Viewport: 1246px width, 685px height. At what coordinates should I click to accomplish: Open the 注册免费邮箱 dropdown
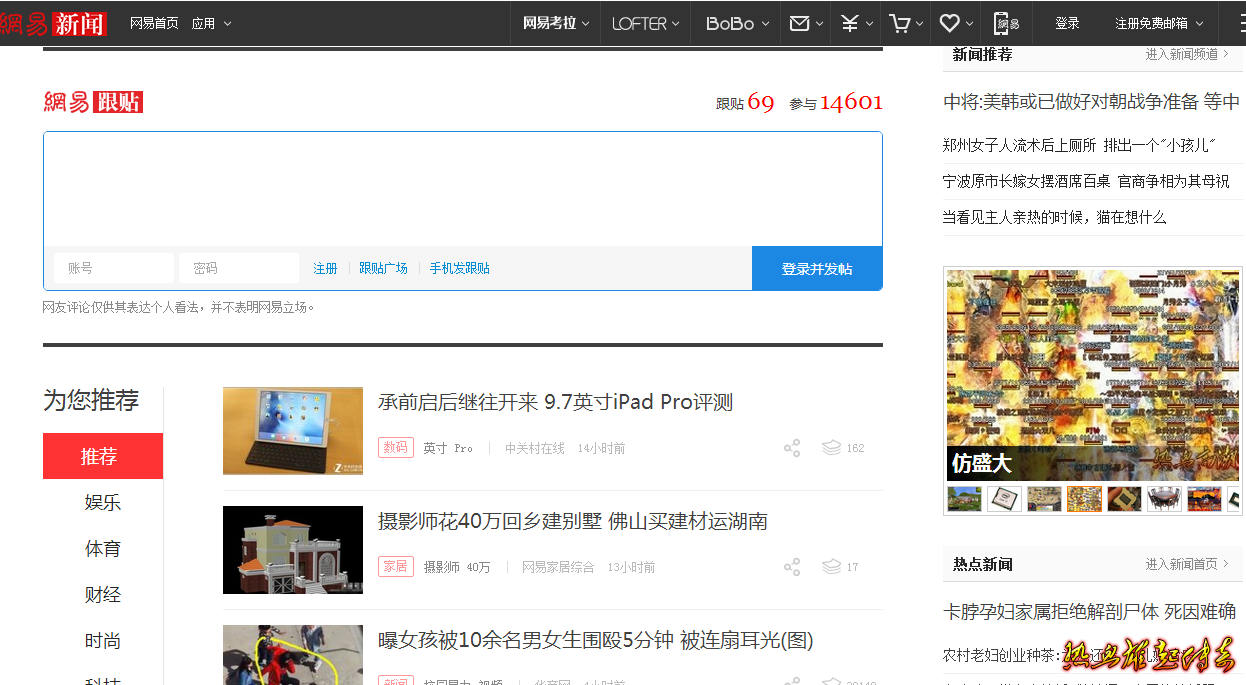click(1159, 23)
